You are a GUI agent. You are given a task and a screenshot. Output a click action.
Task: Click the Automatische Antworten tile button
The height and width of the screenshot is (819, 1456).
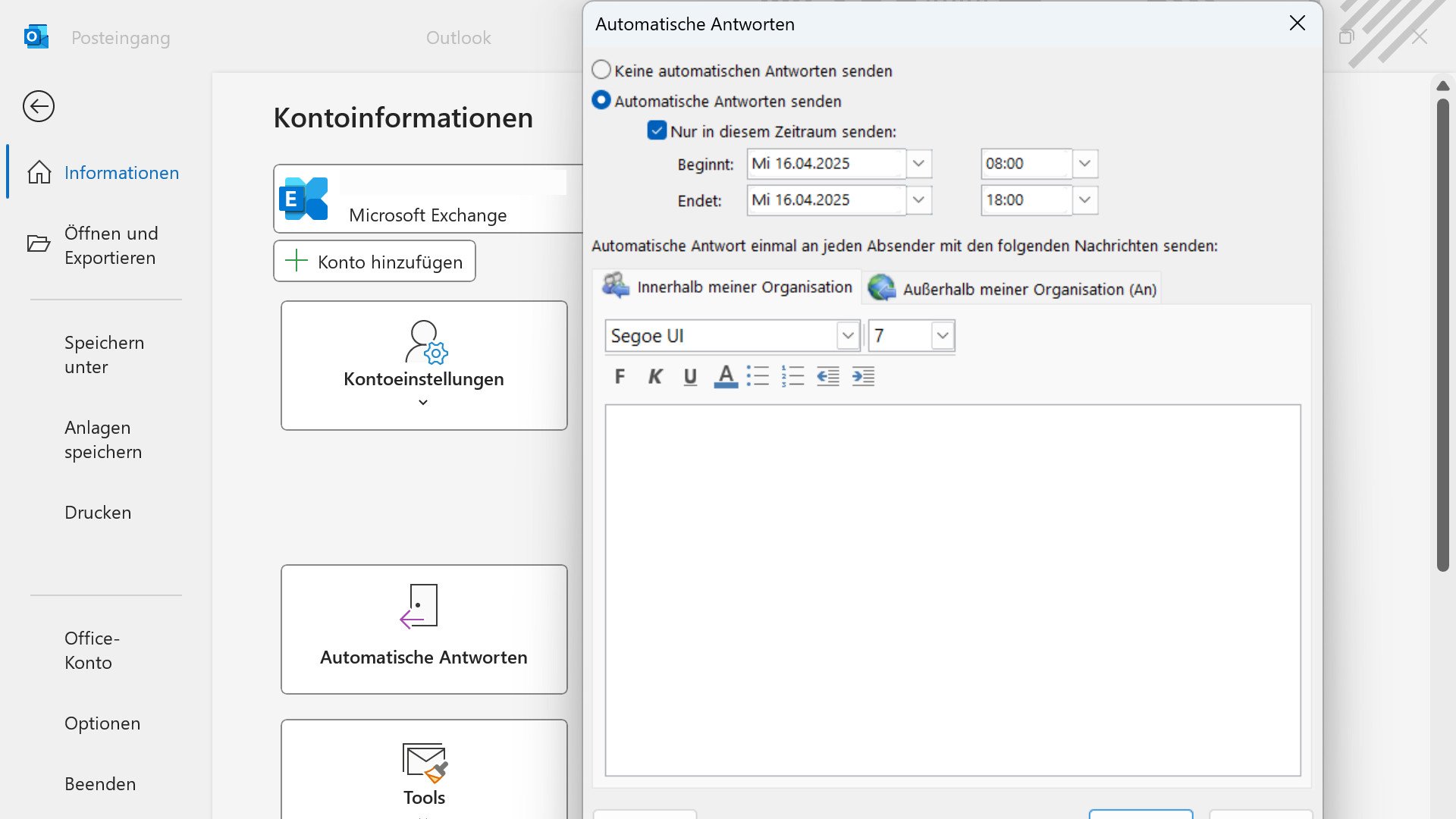point(424,629)
